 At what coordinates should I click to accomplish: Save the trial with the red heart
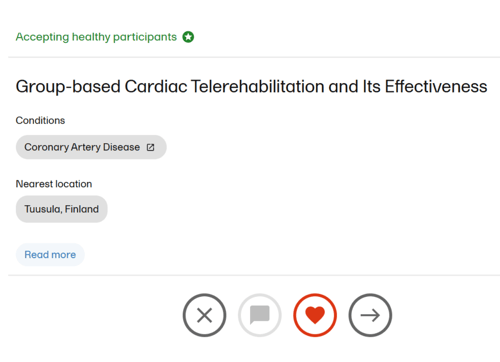coord(315,315)
